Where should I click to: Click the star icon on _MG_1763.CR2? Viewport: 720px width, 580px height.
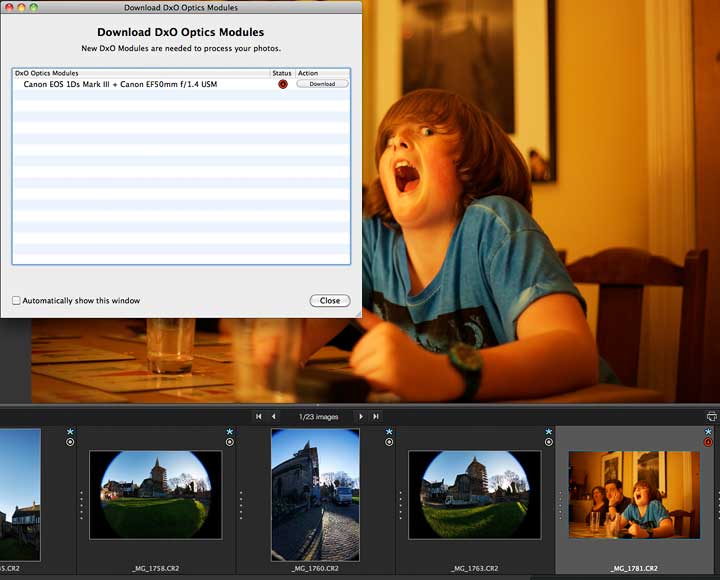pyautogui.click(x=549, y=432)
